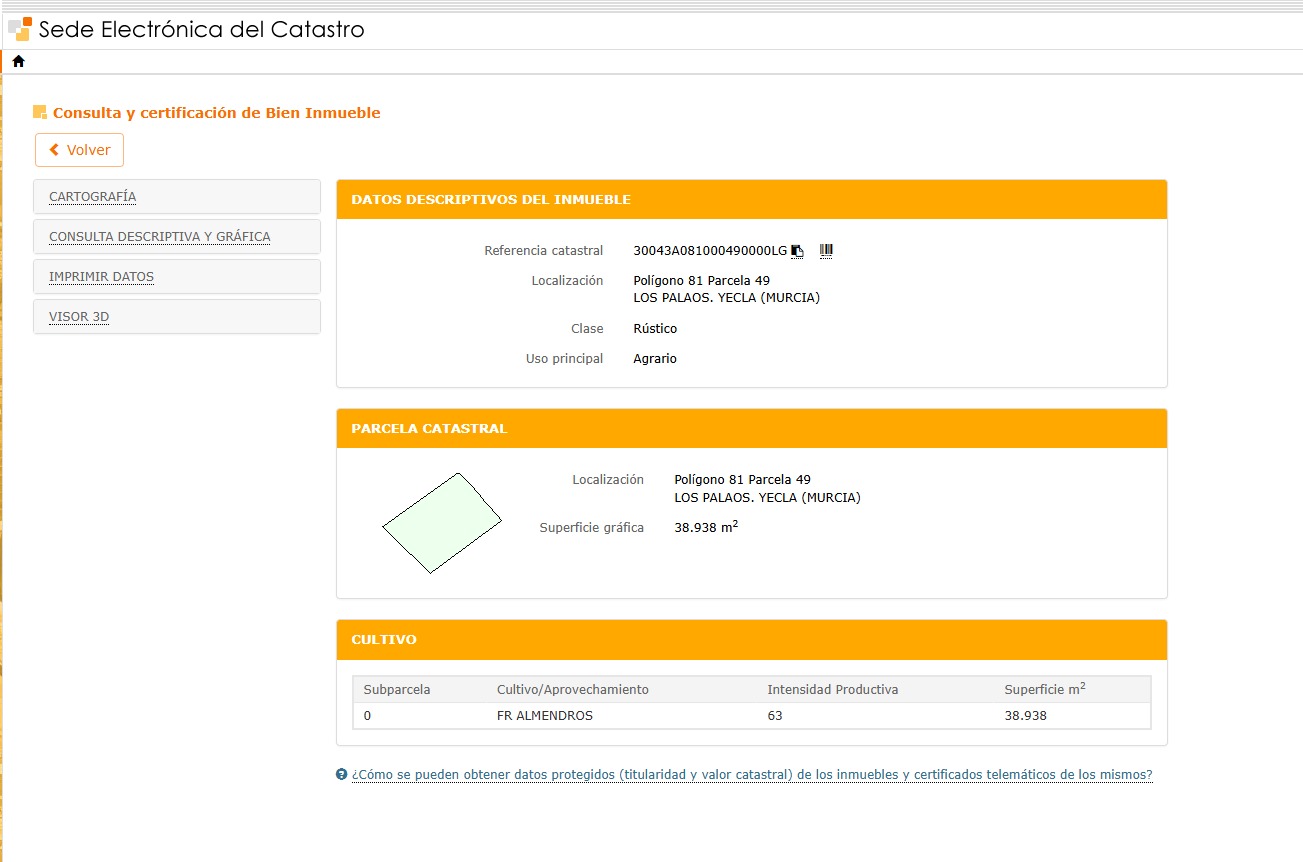1303x862 pixels.
Task: Copy the cadastral reference with copy icon
Action: click(797, 251)
